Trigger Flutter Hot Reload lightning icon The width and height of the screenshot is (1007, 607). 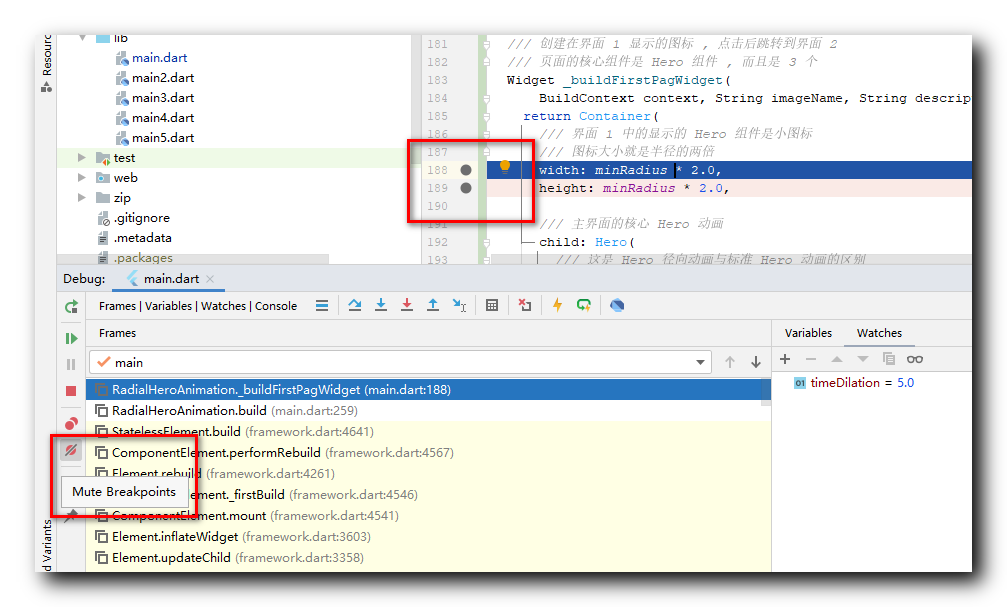point(557,305)
